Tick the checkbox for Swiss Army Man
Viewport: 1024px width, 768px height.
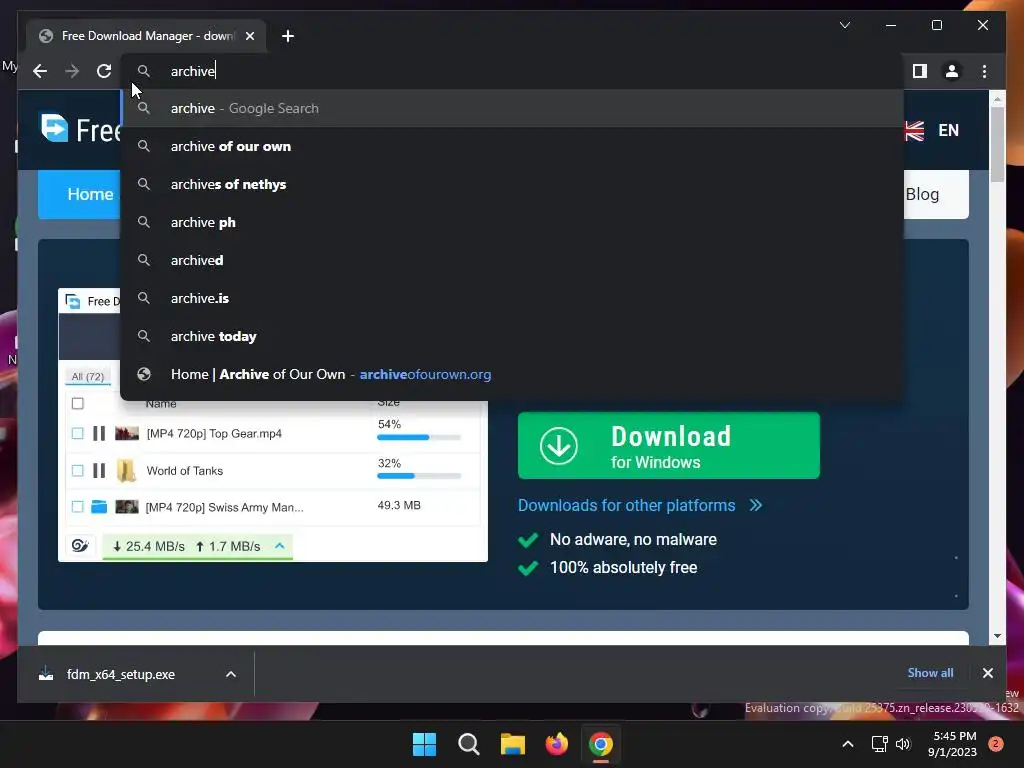coord(78,507)
